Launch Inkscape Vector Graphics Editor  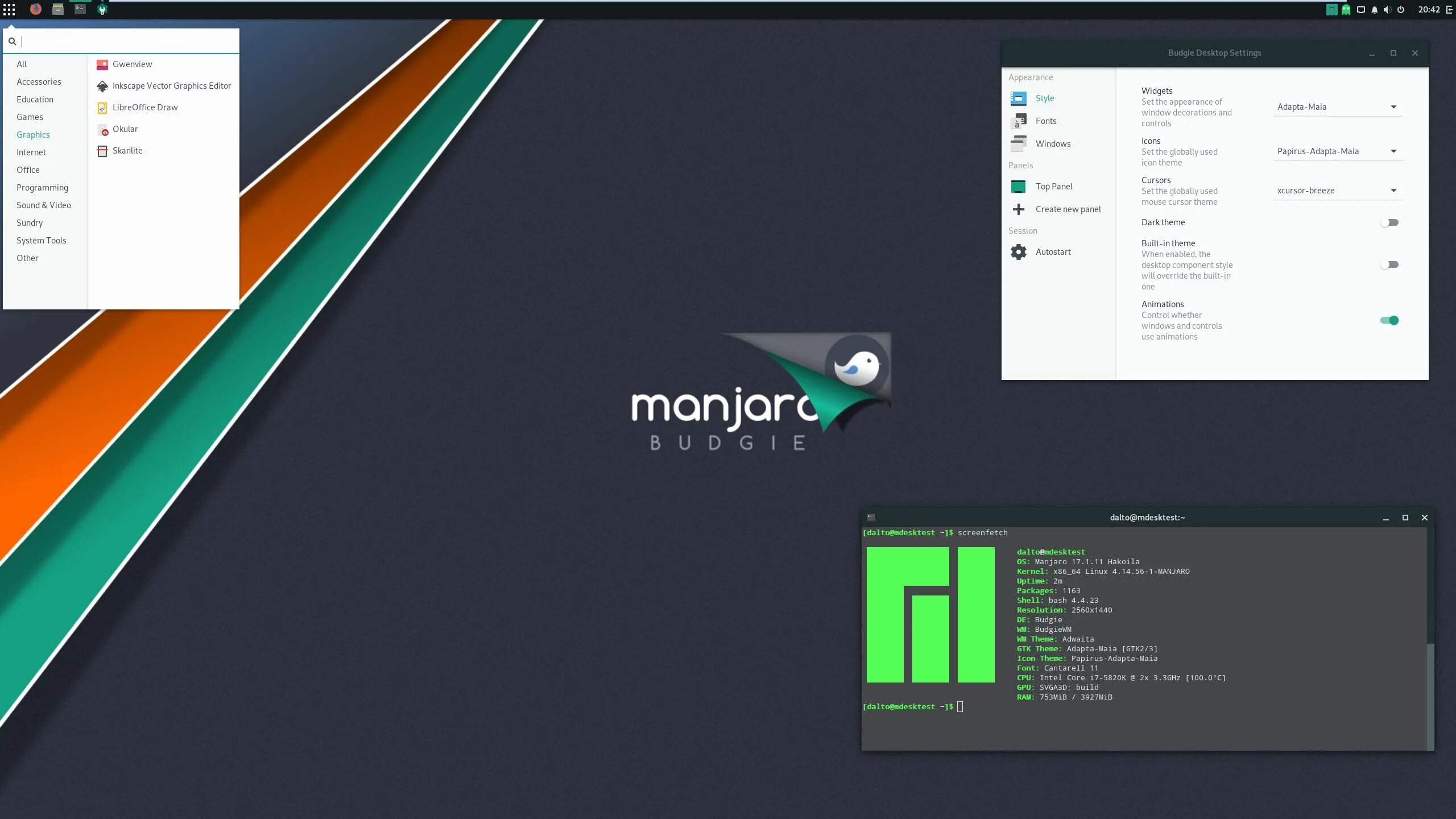pos(164,86)
